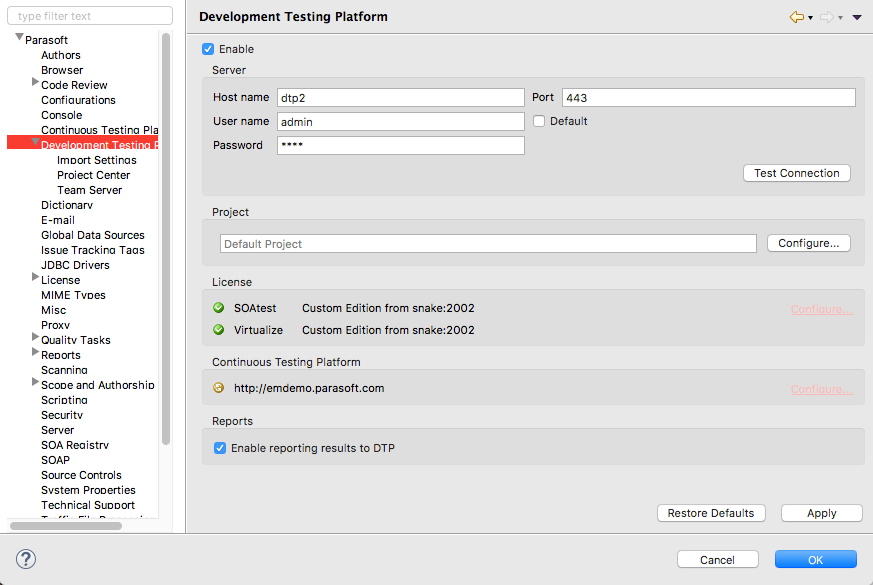The image size is (873, 585).
Task: Click the Apply button
Action: pyautogui.click(x=822, y=513)
